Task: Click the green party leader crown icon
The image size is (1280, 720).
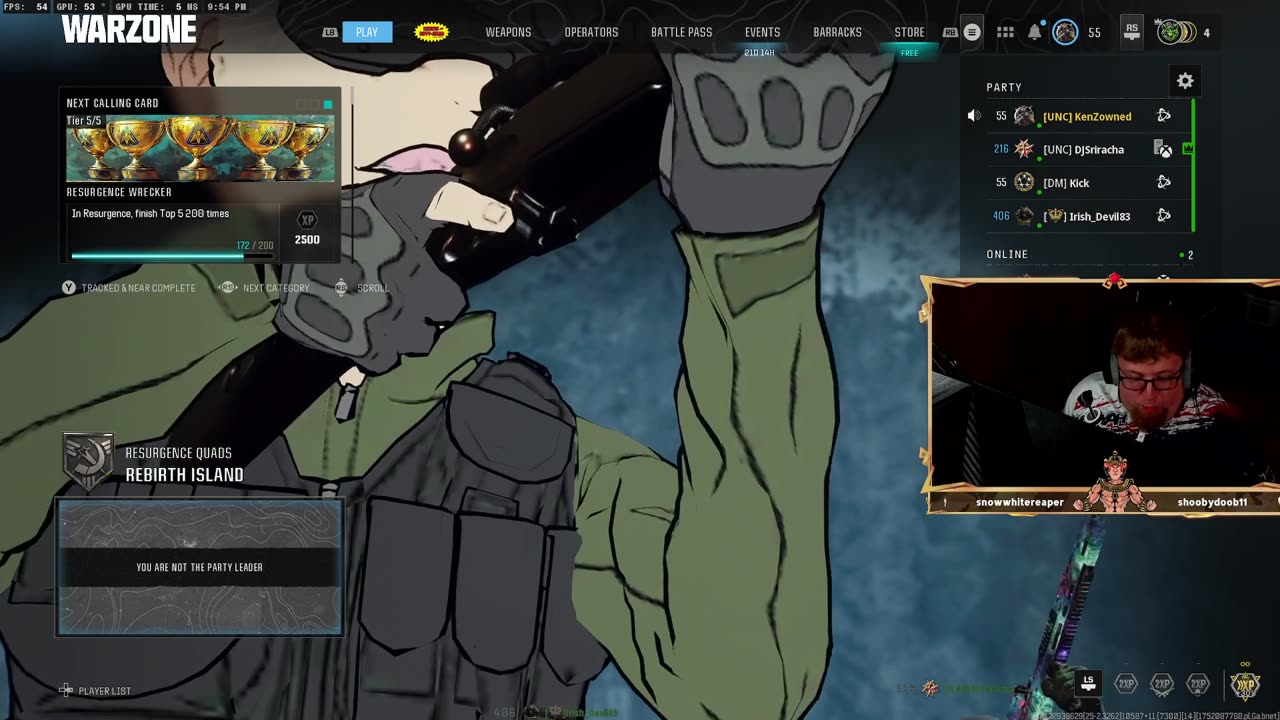Action: pos(1188,149)
